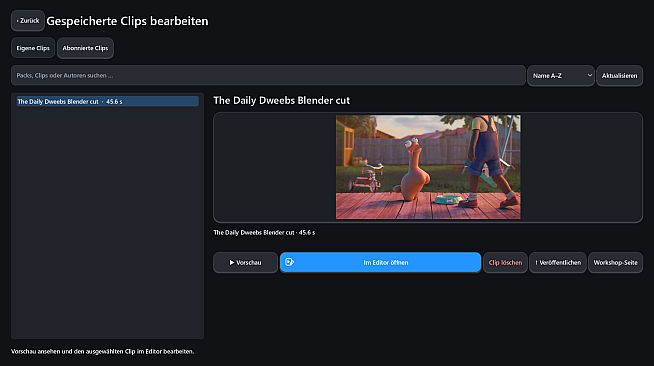This screenshot has width=654, height=366.
Task: Click the editor icon on the blue button
Action: tap(289, 262)
